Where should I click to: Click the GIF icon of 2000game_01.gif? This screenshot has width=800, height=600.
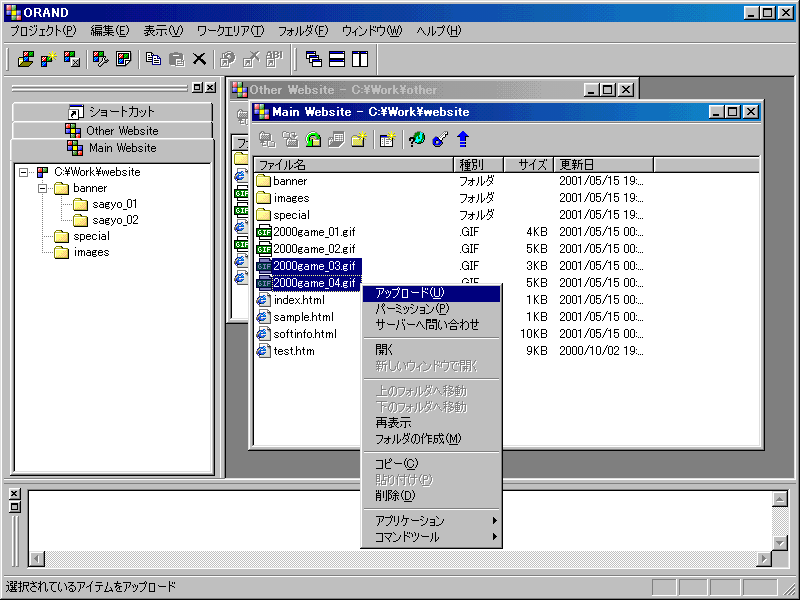(264, 232)
